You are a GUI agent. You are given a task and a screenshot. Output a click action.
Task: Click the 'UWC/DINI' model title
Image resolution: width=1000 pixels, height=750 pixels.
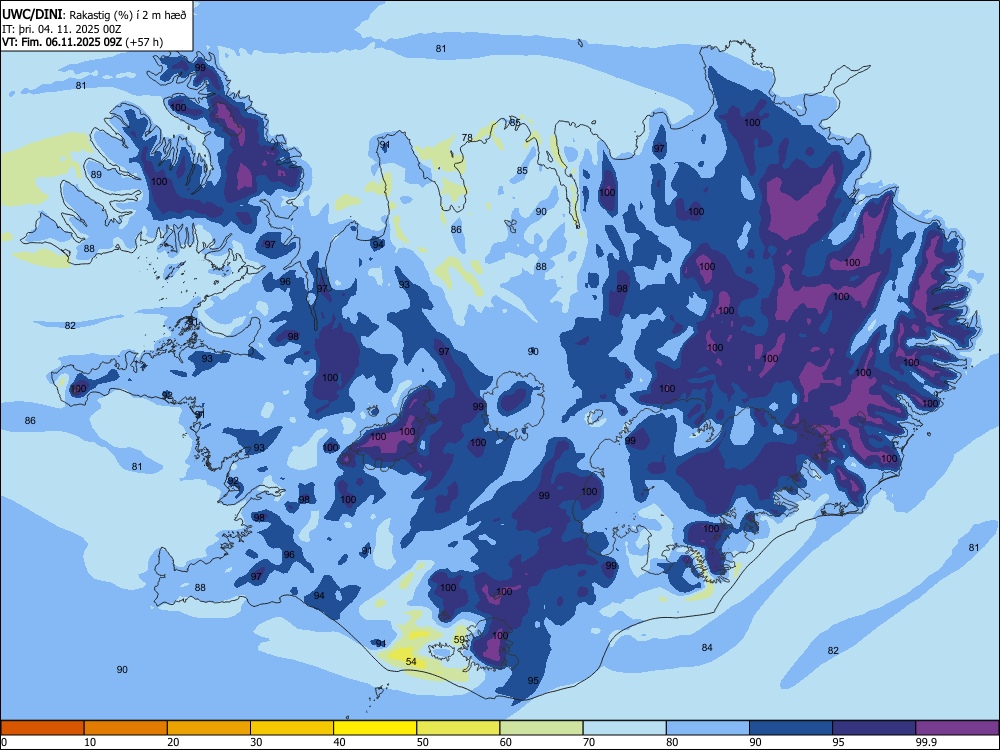tap(32, 15)
